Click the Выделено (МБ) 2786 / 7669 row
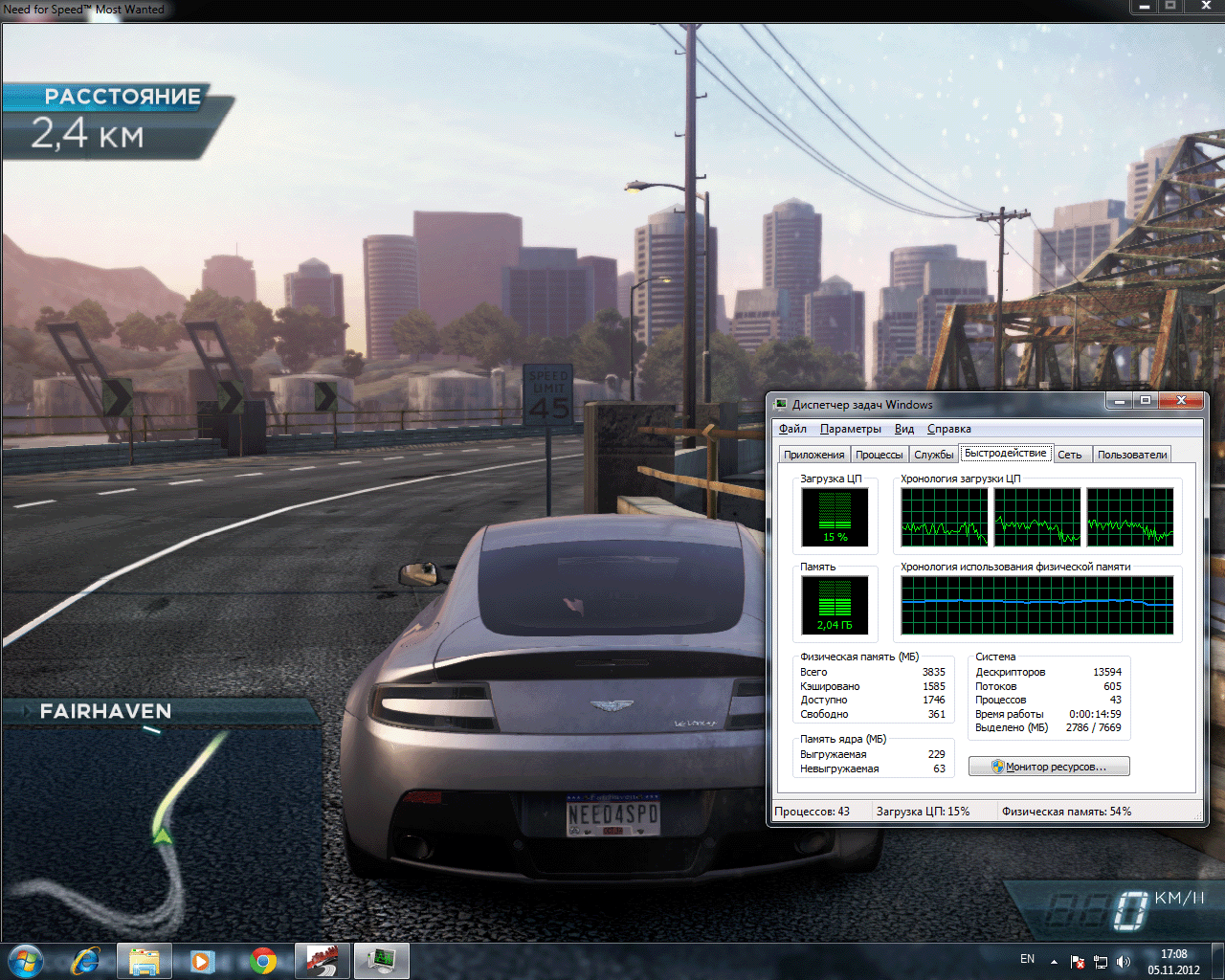 (x=1048, y=727)
